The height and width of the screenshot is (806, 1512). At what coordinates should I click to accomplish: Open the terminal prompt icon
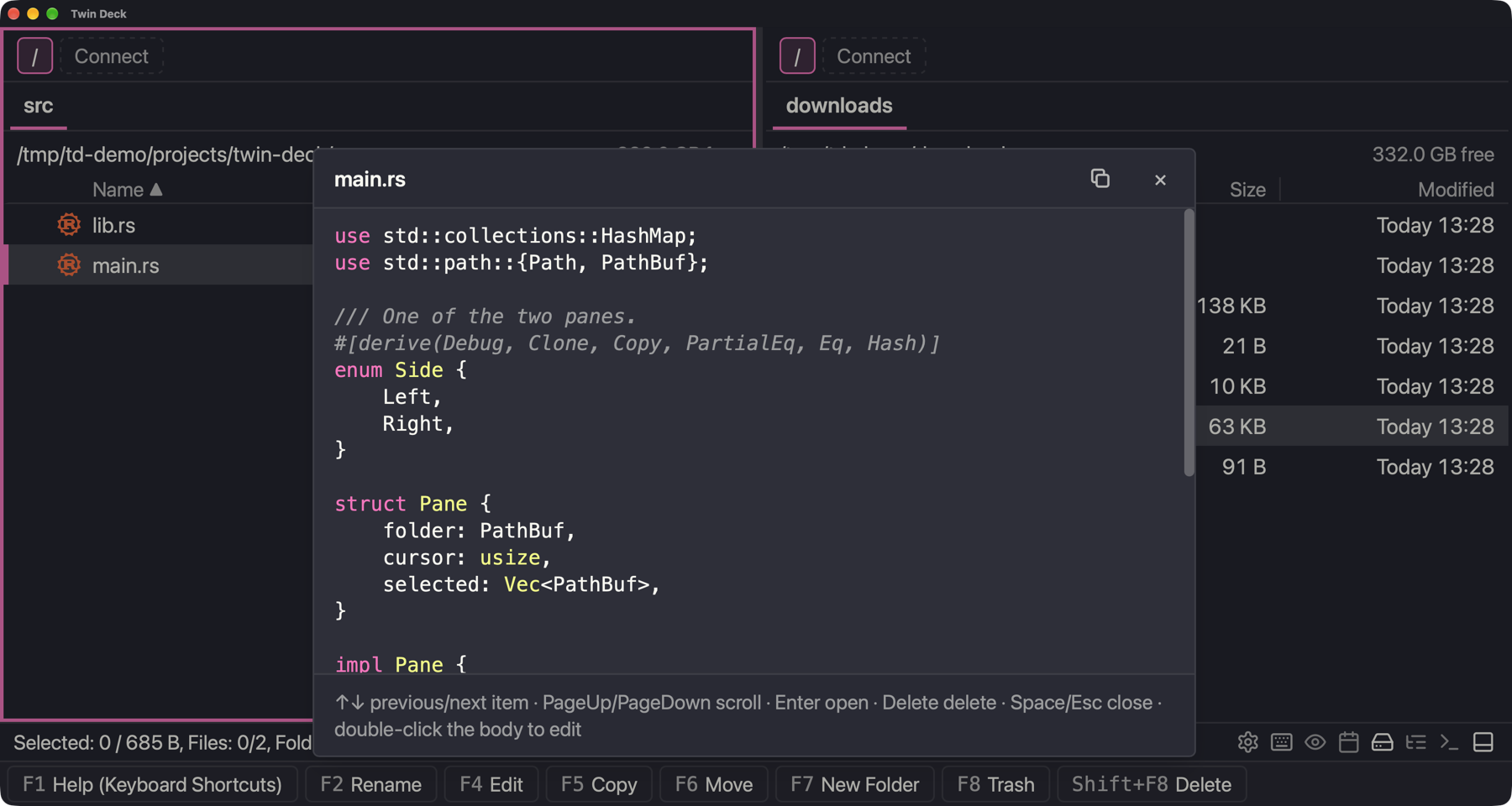[1449, 742]
